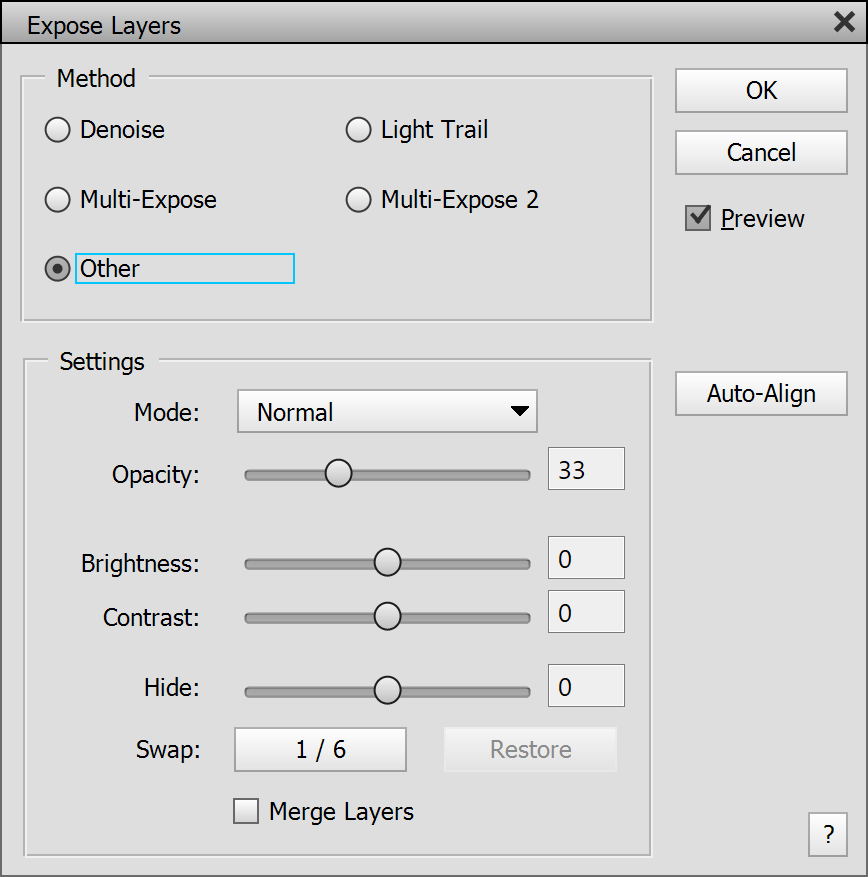Viewport: 868px width, 877px height.
Task: Choose the Light Trail radio option
Action: point(358,130)
